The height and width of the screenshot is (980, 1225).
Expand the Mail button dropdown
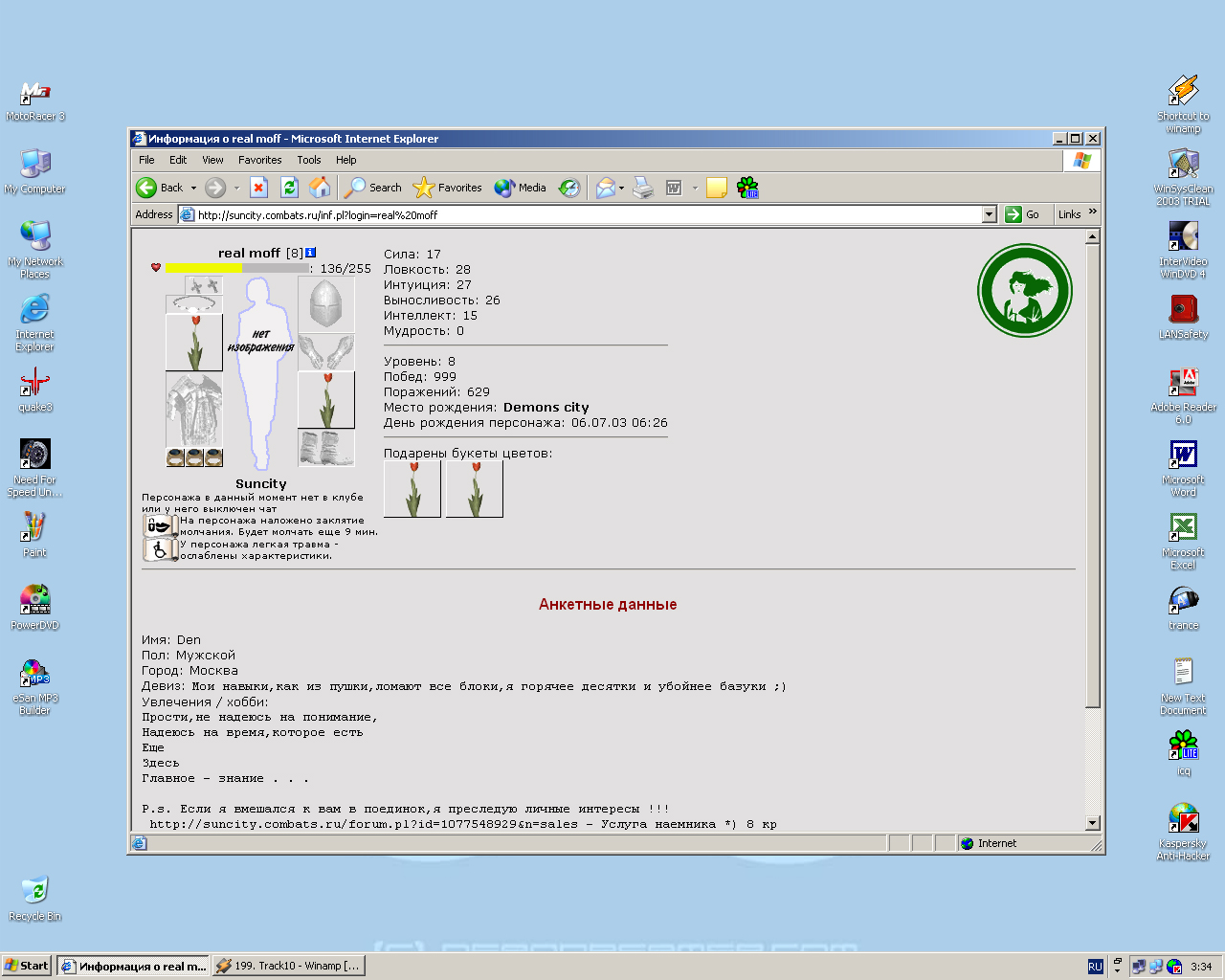(622, 188)
